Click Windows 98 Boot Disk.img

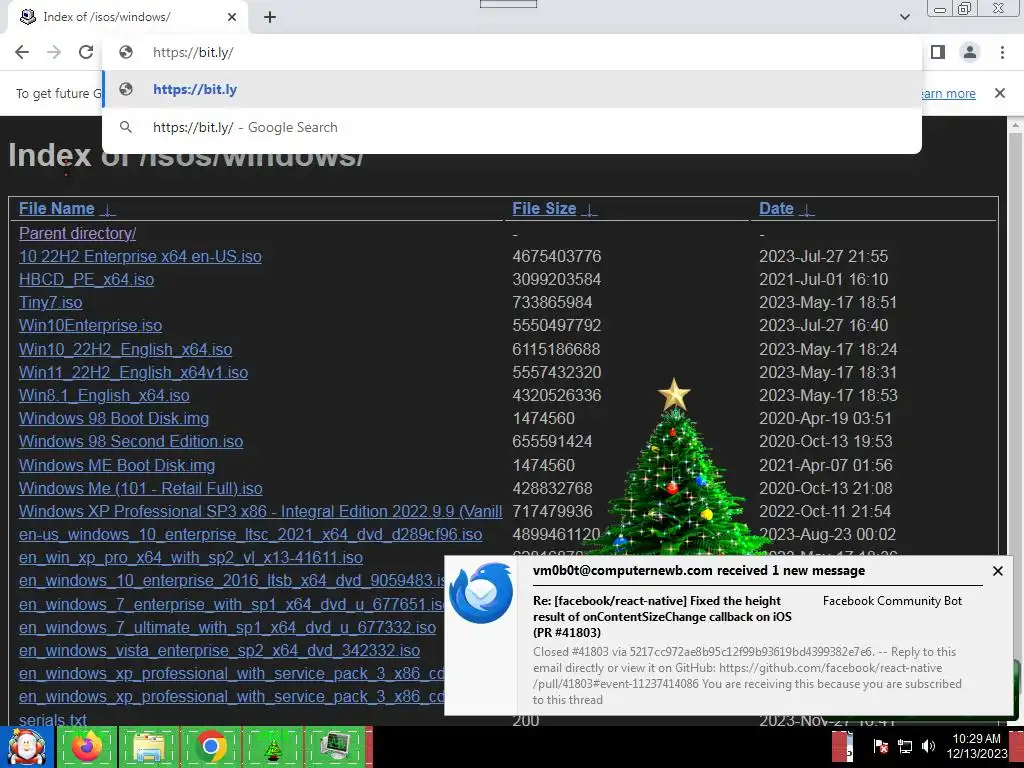[x=114, y=418]
